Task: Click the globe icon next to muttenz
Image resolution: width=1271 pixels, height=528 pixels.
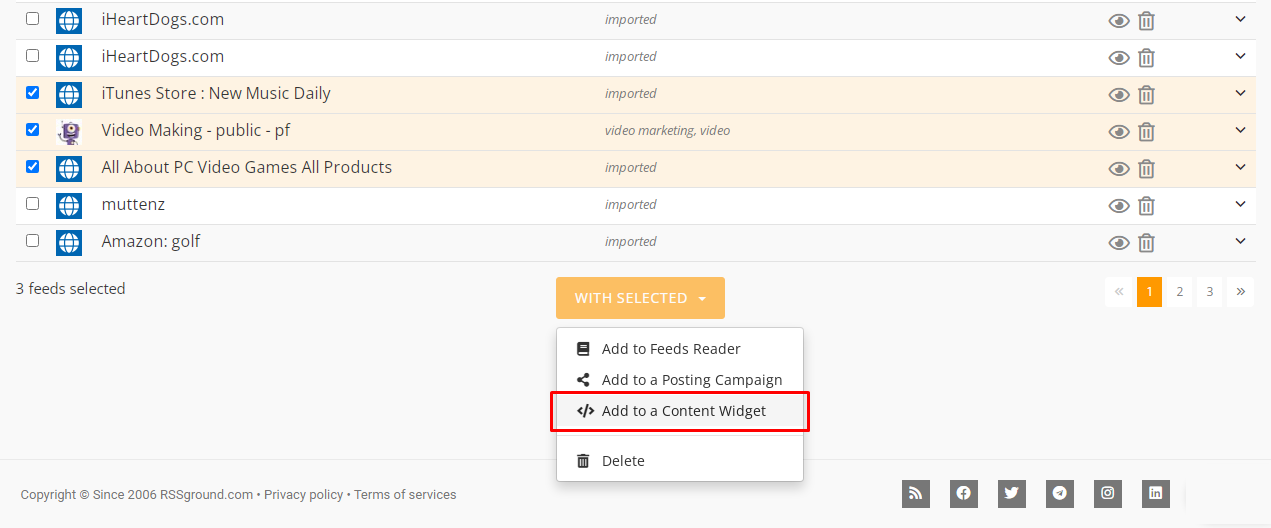Action: pos(69,206)
